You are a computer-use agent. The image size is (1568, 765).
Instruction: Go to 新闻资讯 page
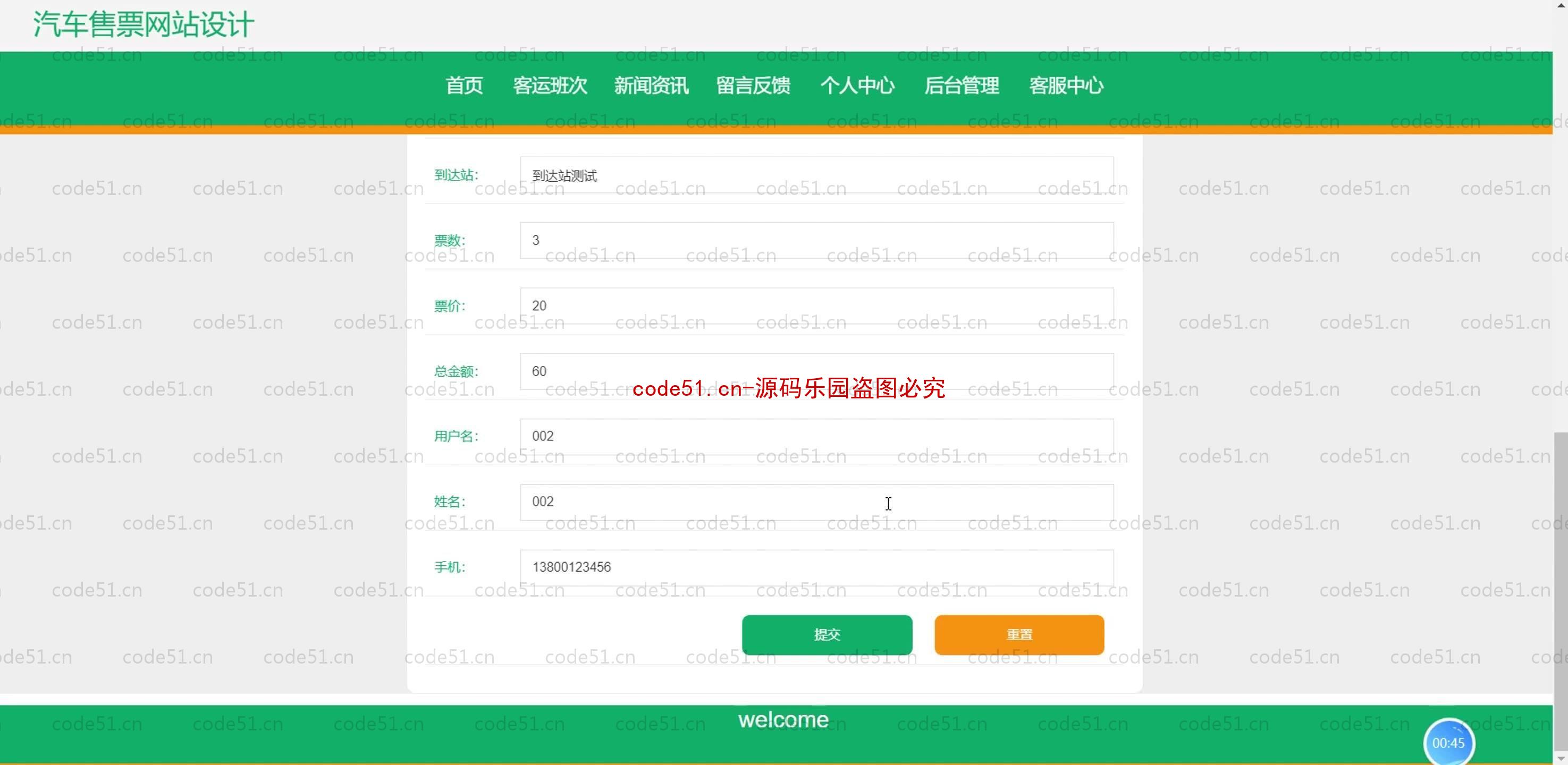[651, 86]
